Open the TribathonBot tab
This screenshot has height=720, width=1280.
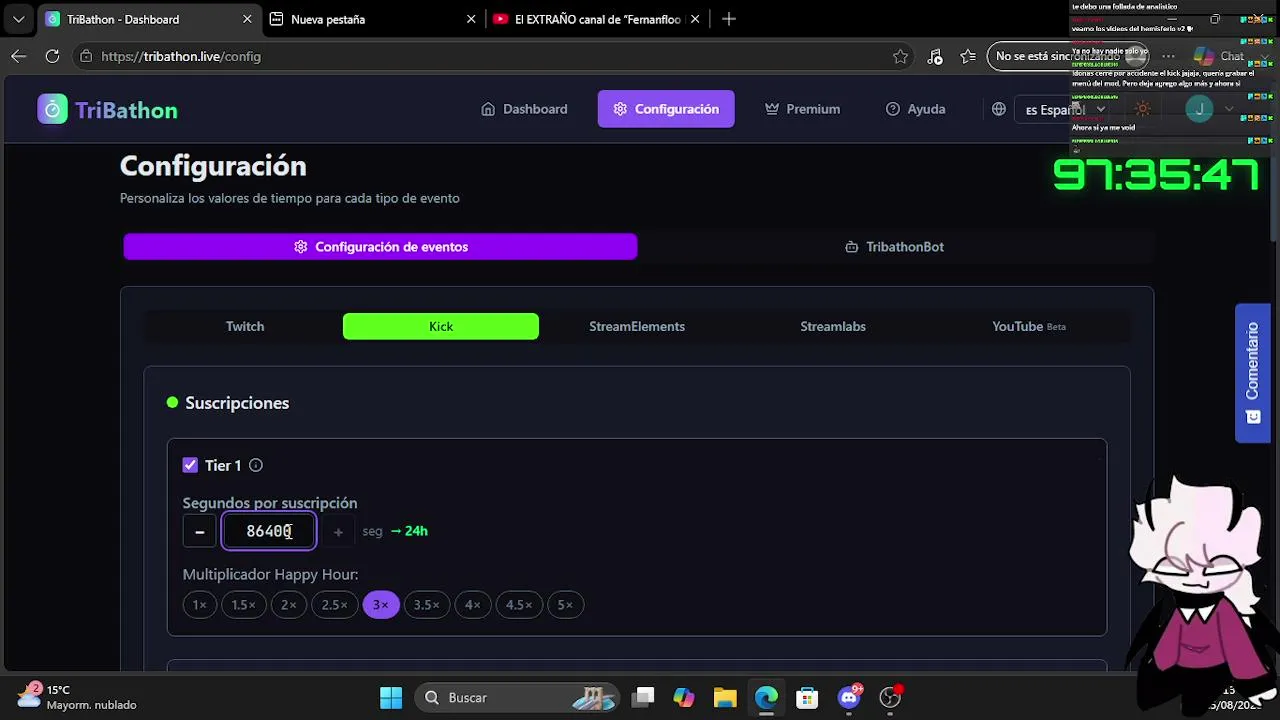pyautogui.click(x=894, y=247)
